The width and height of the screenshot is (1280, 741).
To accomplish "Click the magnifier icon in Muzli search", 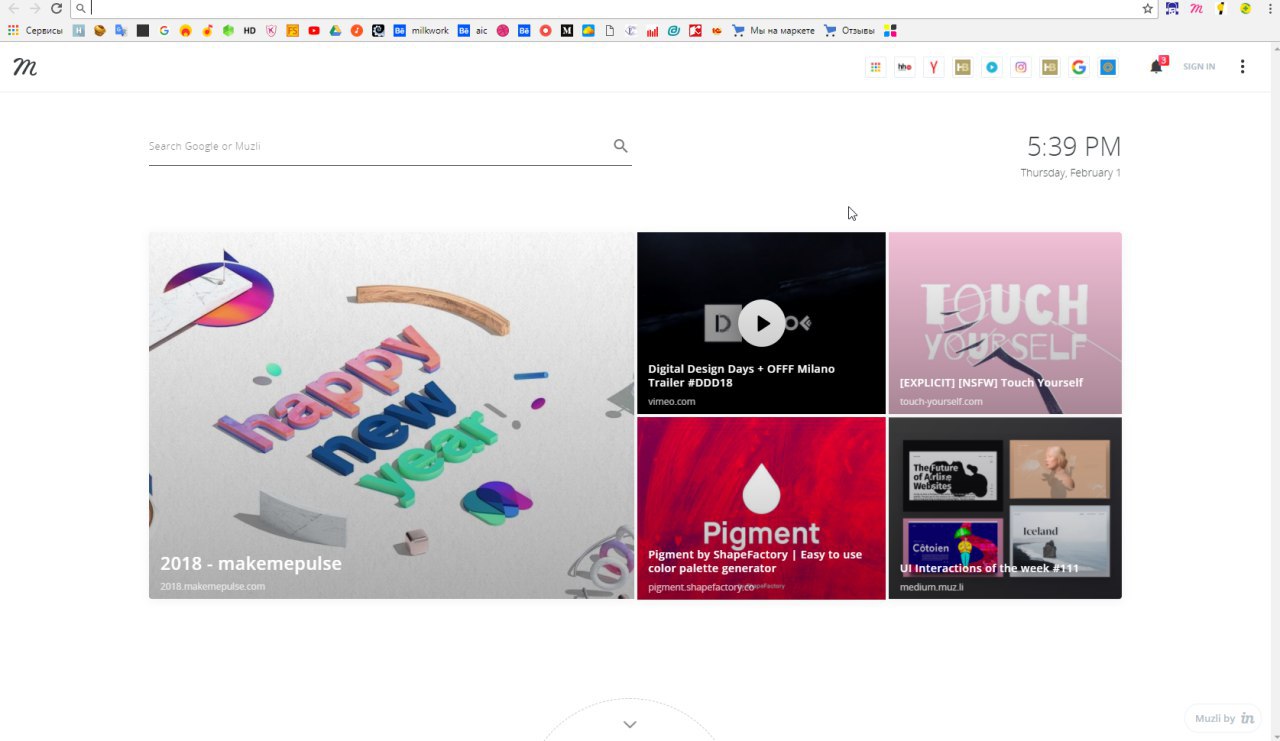I will pyautogui.click(x=621, y=146).
